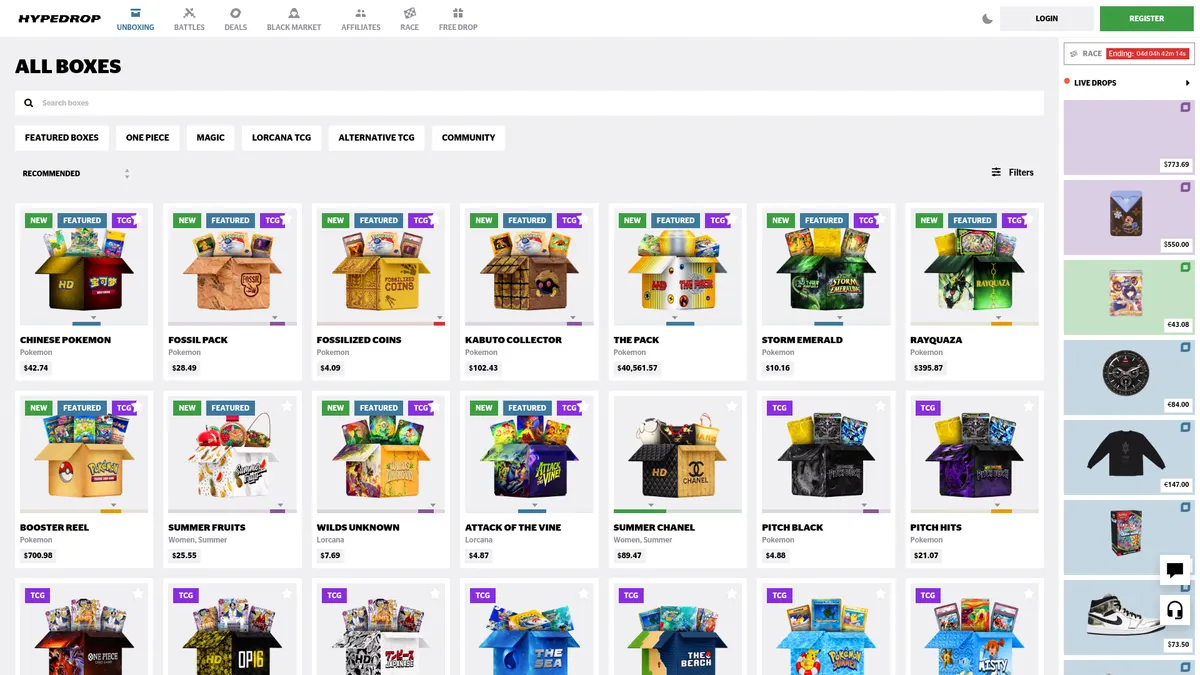Viewport: 1200px width, 675px height.
Task: Favorite The Pack box star
Action: tap(732, 219)
